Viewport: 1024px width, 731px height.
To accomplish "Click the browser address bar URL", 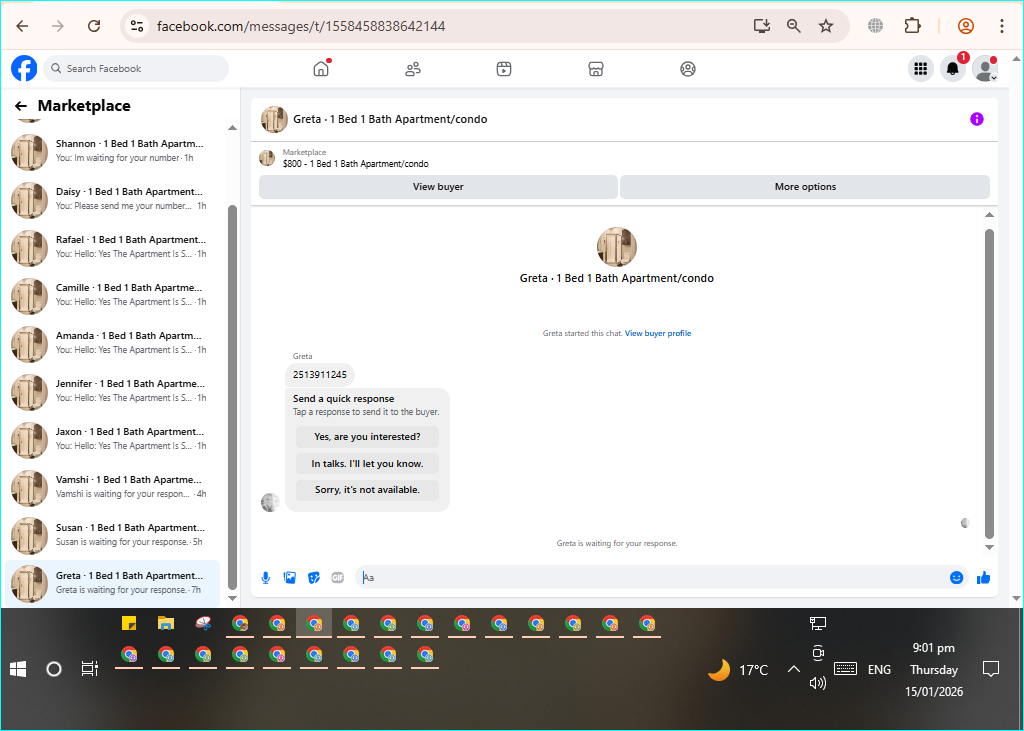I will 301,26.
